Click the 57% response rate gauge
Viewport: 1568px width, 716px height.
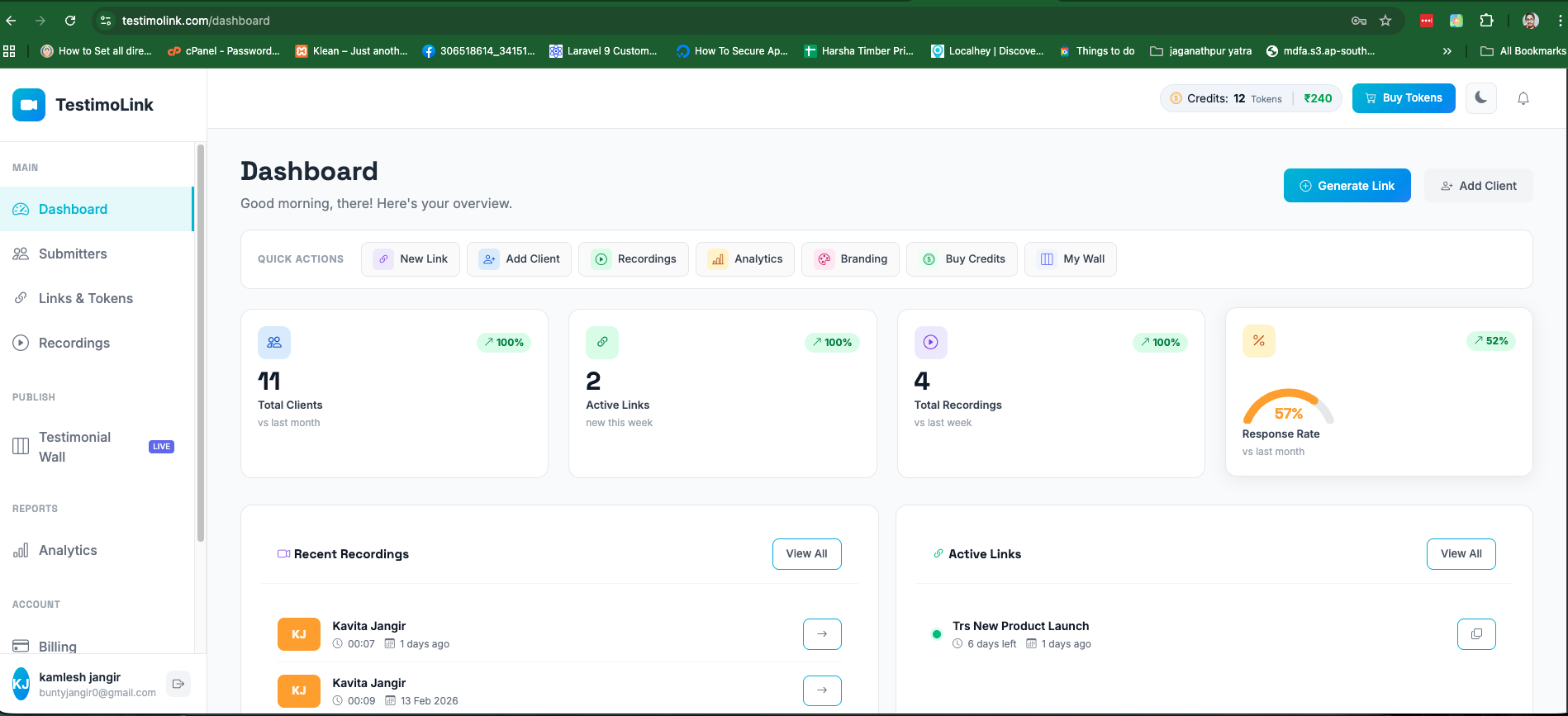[x=1289, y=406]
